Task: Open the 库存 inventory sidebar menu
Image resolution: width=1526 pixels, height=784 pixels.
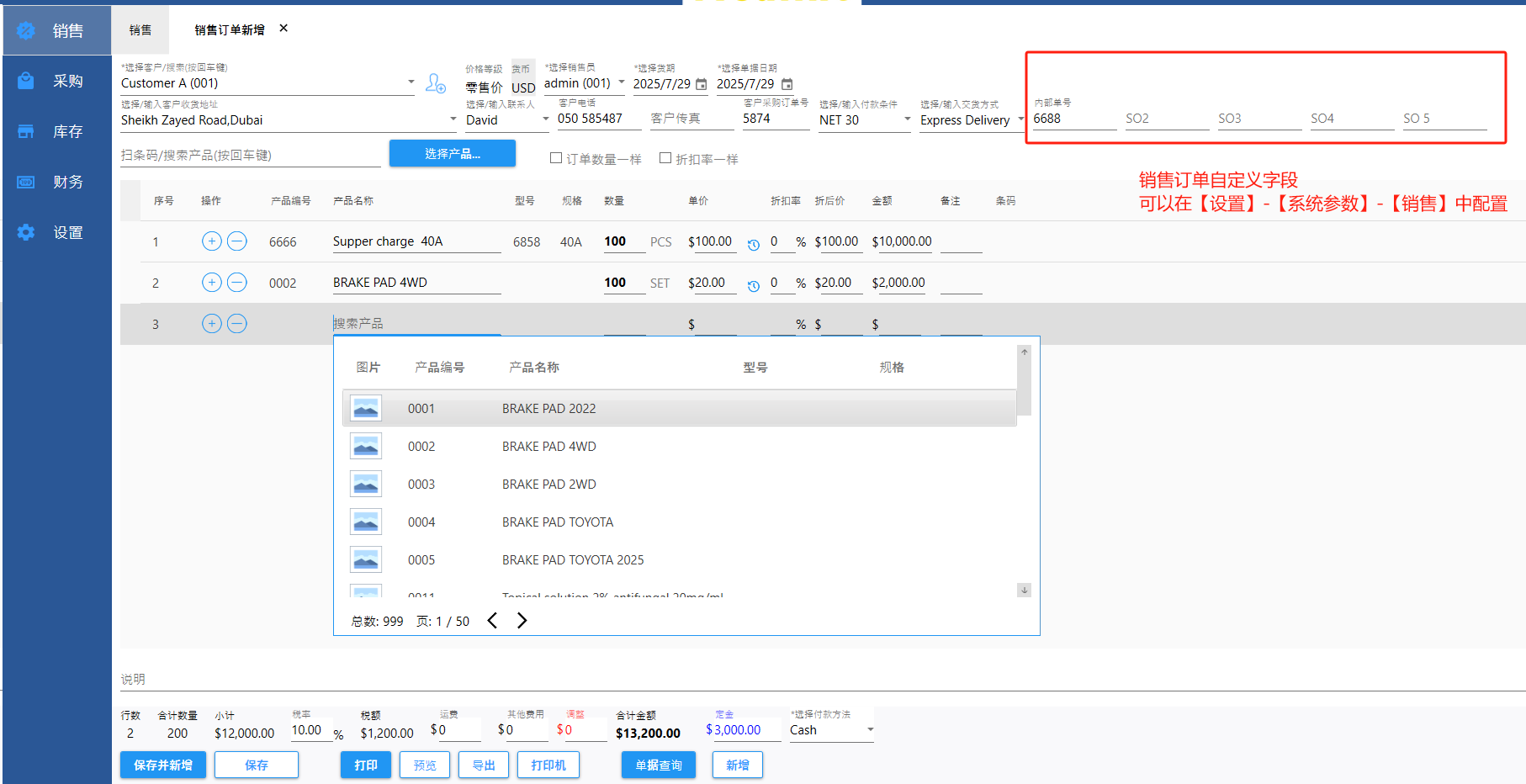Action: coord(57,131)
